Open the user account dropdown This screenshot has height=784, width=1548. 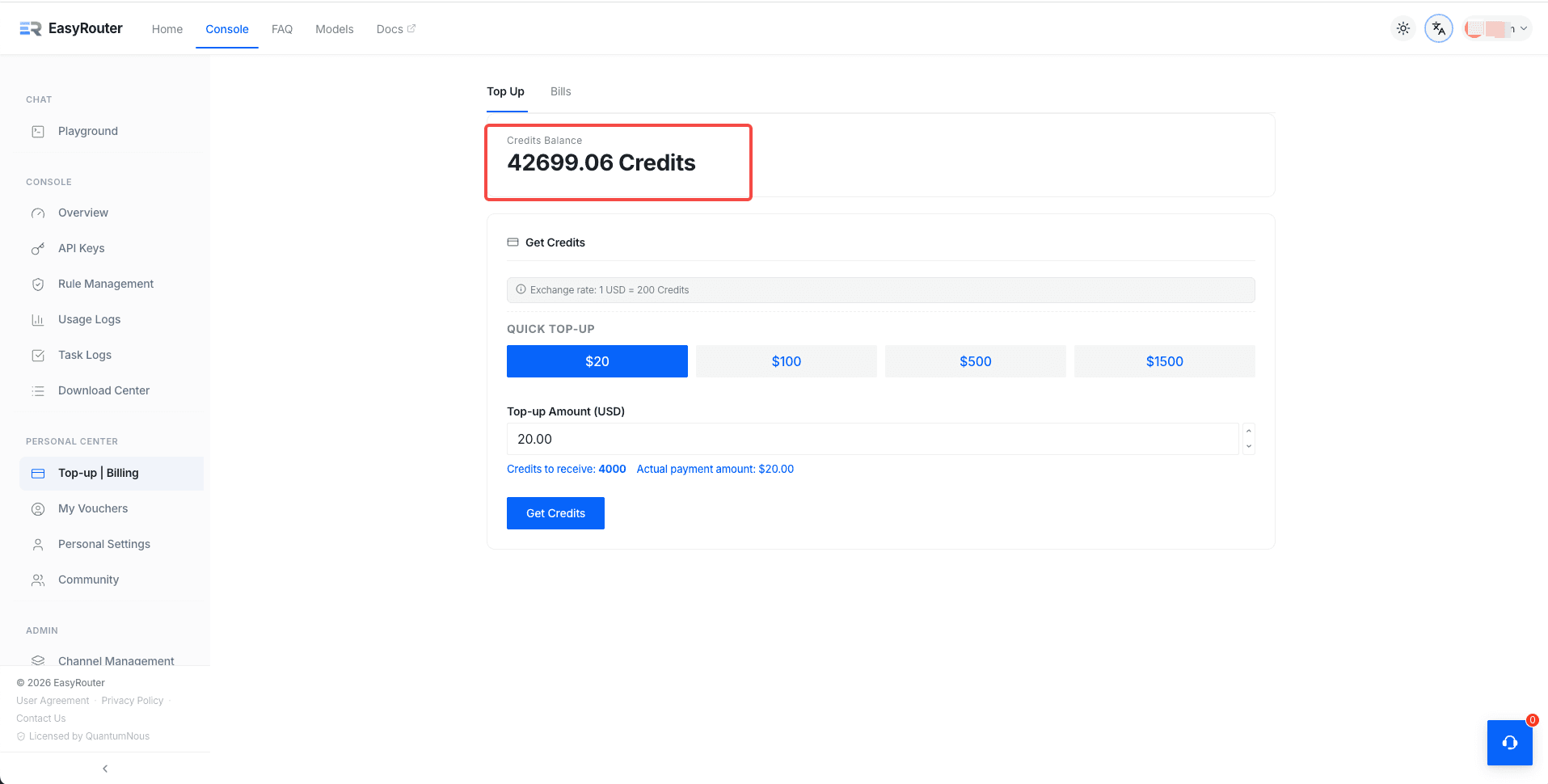point(1497,28)
